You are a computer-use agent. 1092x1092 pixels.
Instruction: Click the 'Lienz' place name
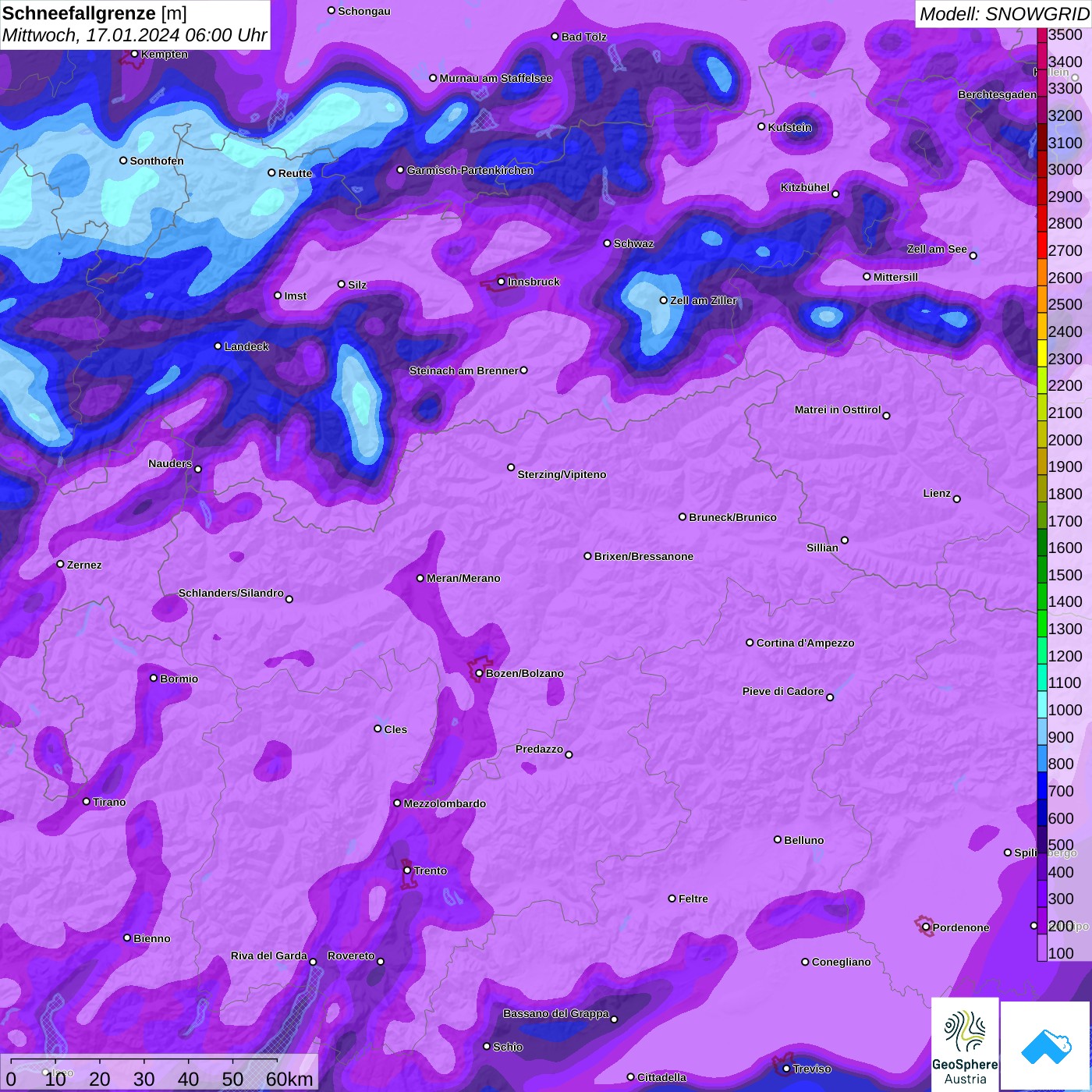coord(937,493)
